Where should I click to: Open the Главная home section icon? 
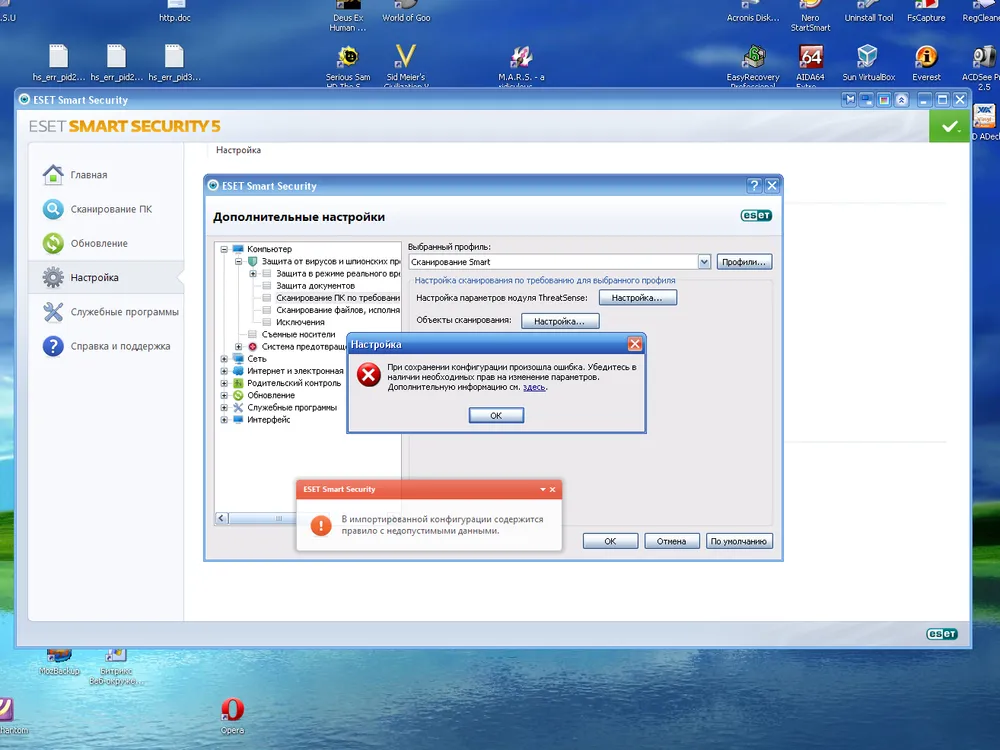pyautogui.click(x=53, y=175)
